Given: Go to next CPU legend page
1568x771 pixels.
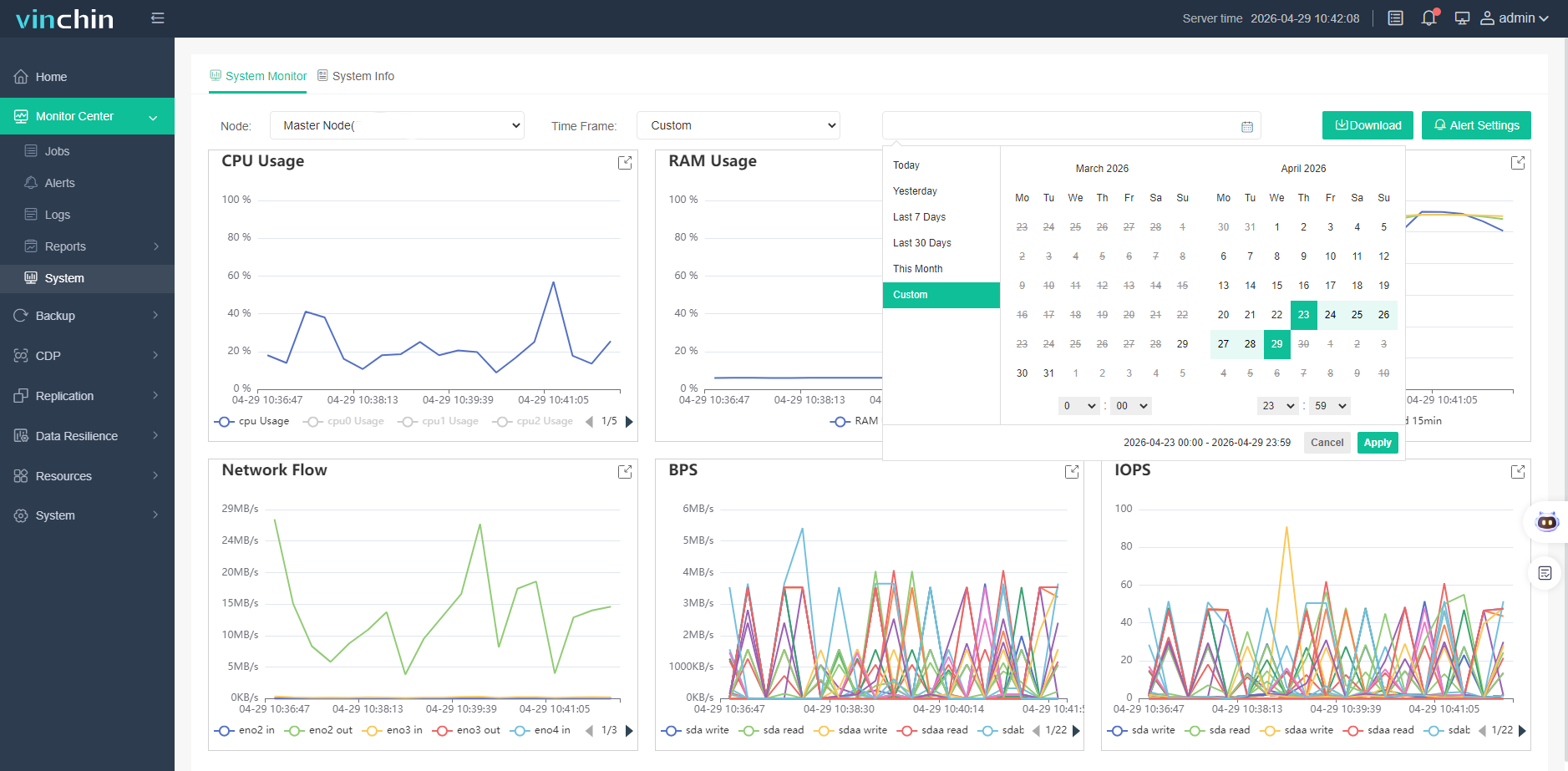Looking at the screenshot, I should [x=630, y=422].
